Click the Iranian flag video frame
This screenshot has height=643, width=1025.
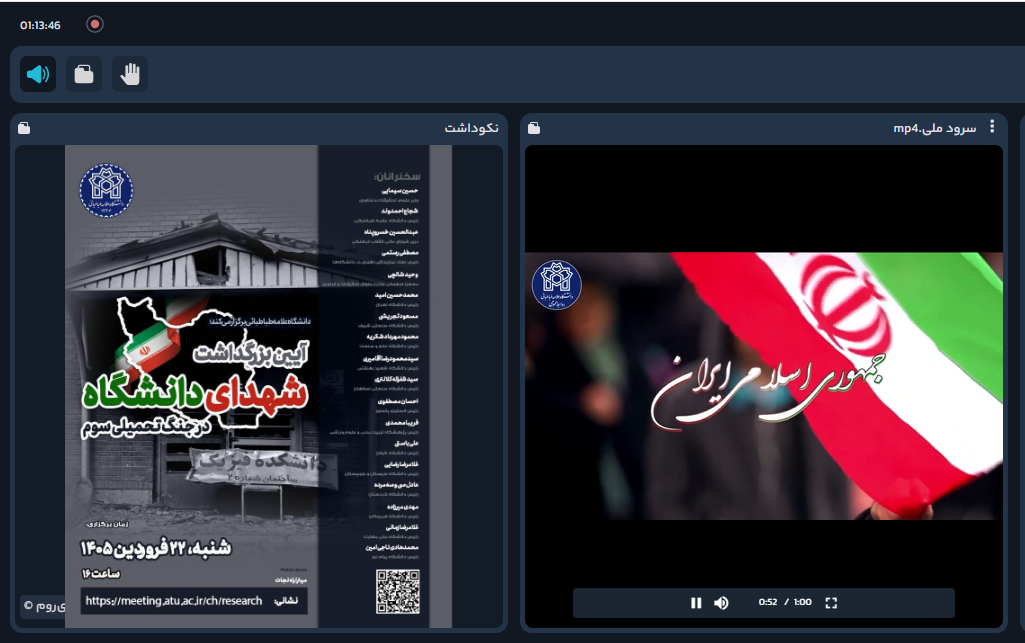[764, 386]
